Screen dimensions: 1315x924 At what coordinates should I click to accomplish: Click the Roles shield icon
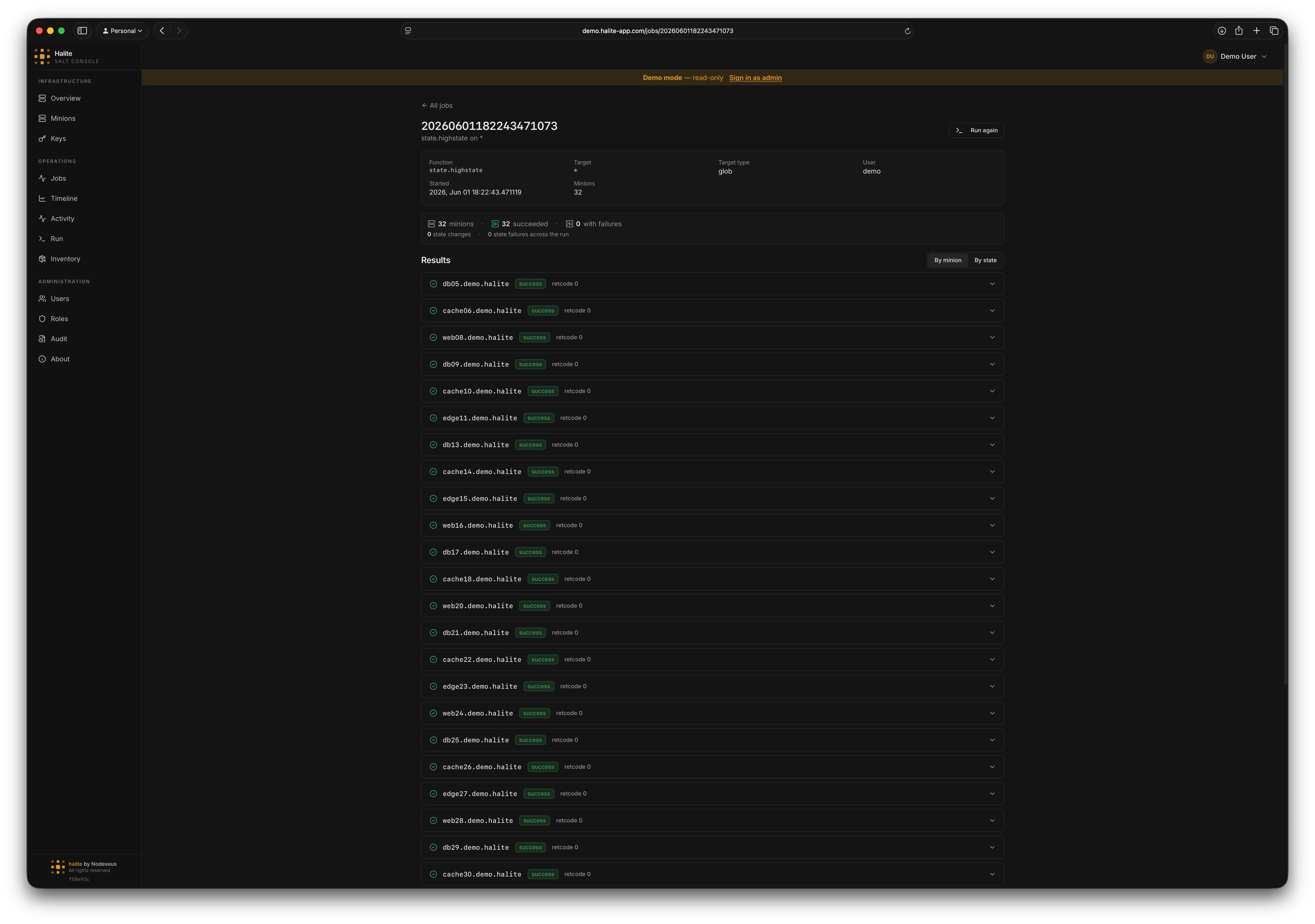click(x=42, y=319)
